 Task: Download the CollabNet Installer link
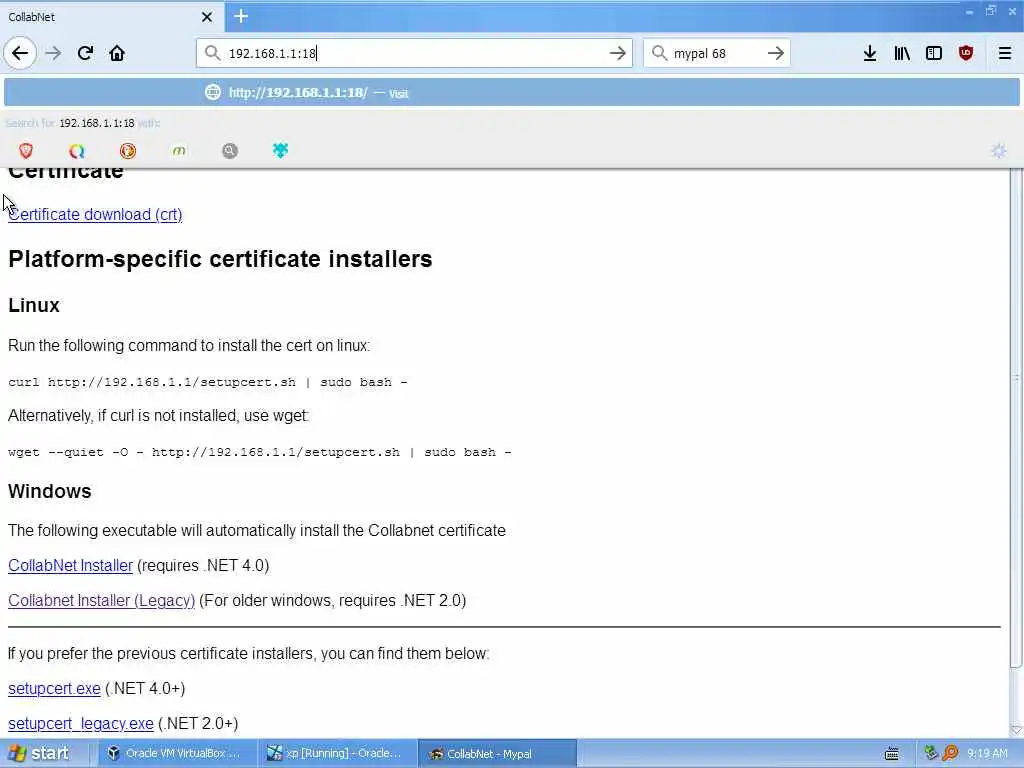click(x=71, y=566)
